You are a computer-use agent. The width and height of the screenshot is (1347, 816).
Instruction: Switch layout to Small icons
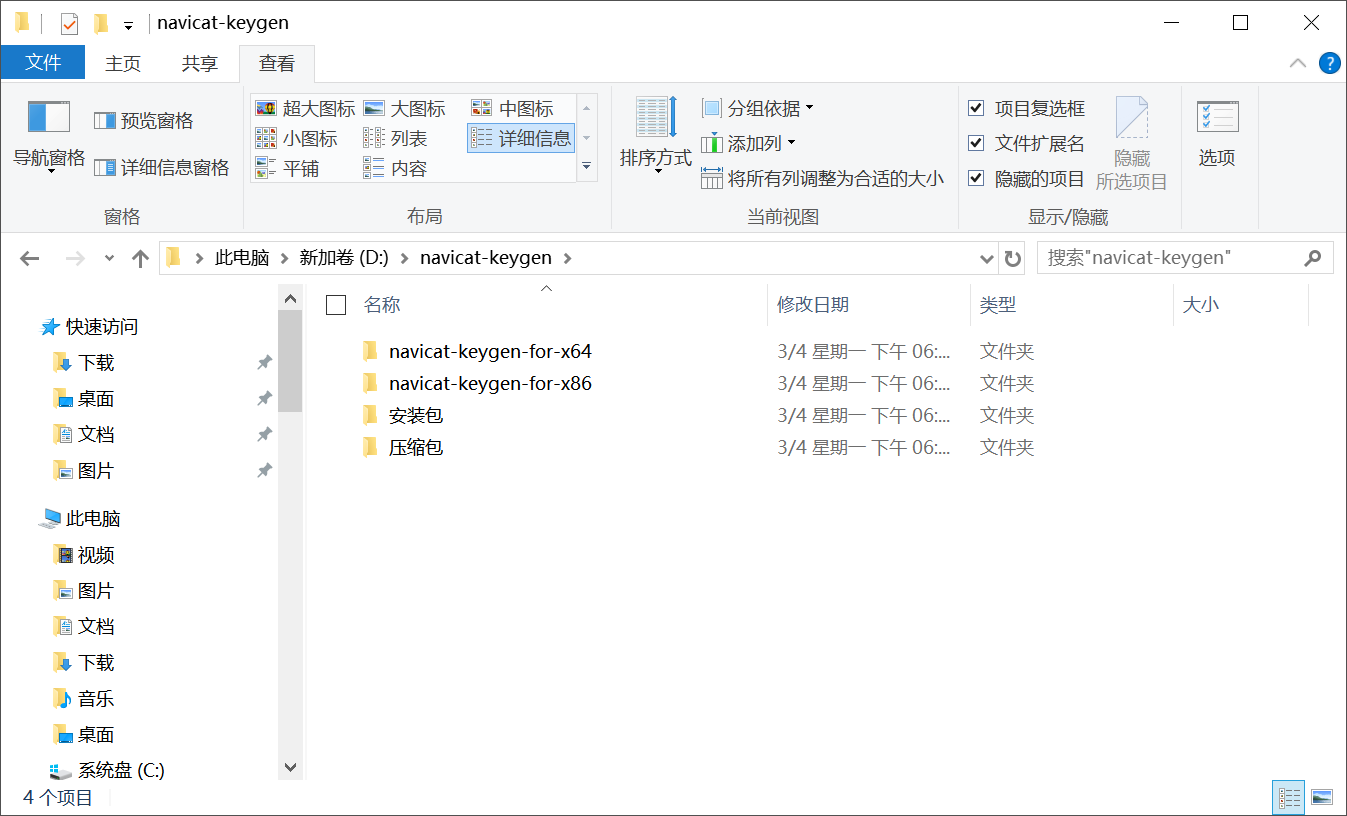[297, 138]
